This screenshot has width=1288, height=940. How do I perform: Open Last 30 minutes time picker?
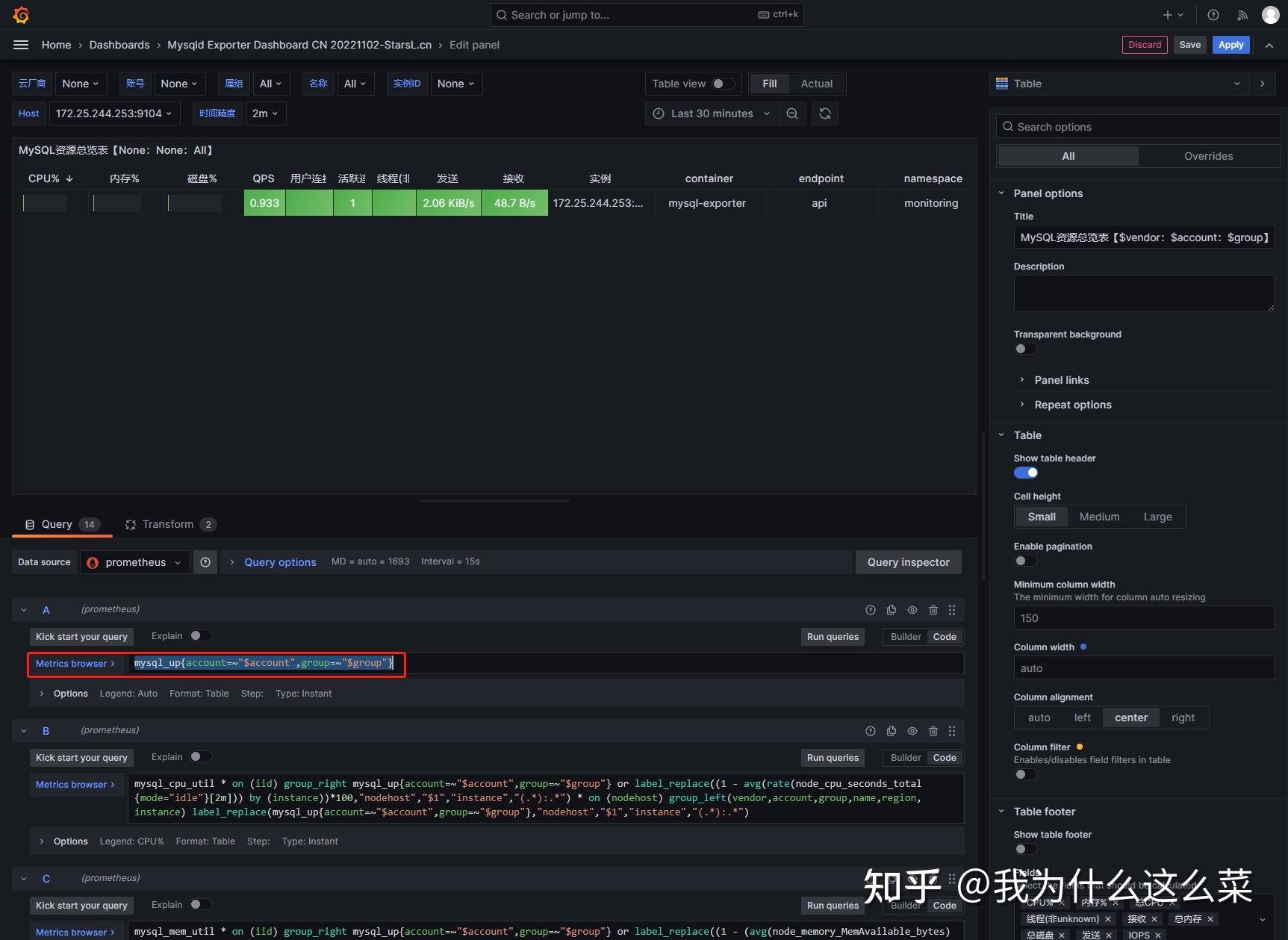pyautogui.click(x=712, y=113)
